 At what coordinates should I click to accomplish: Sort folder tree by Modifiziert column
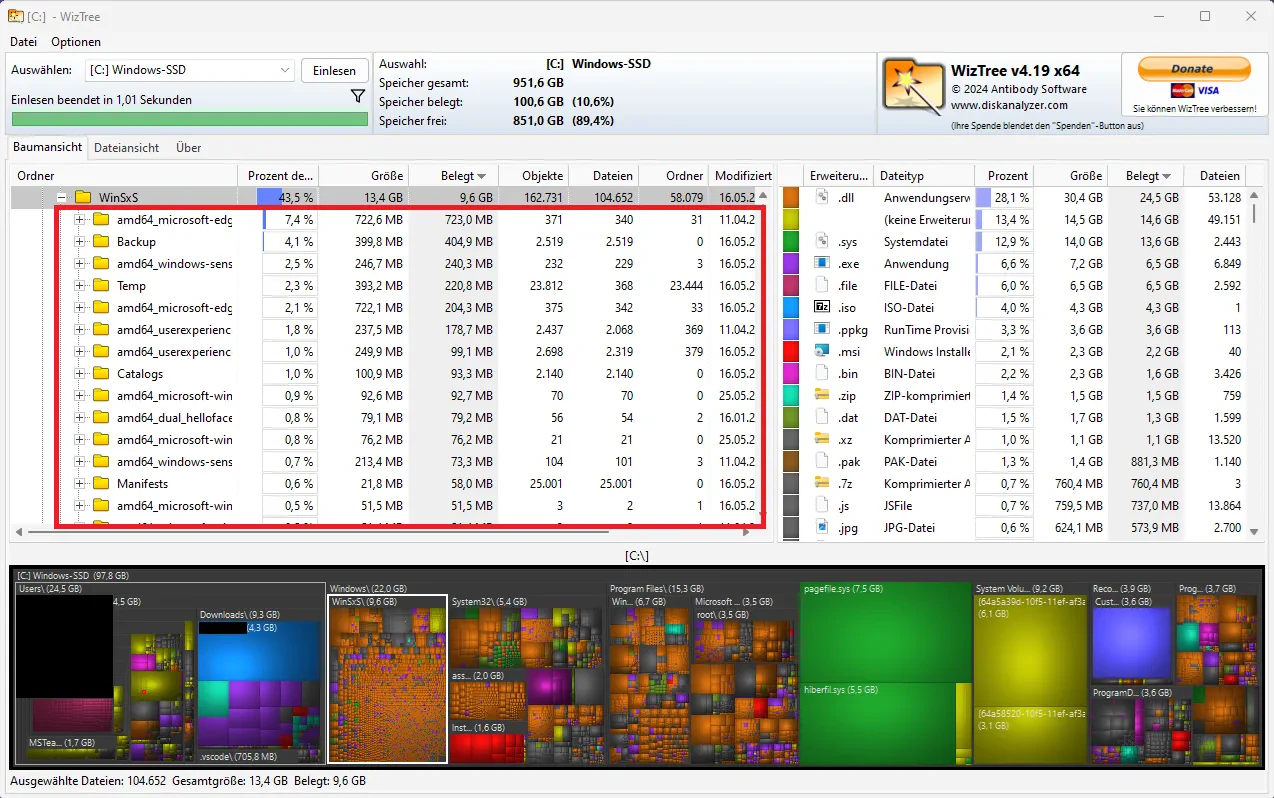click(x=742, y=175)
